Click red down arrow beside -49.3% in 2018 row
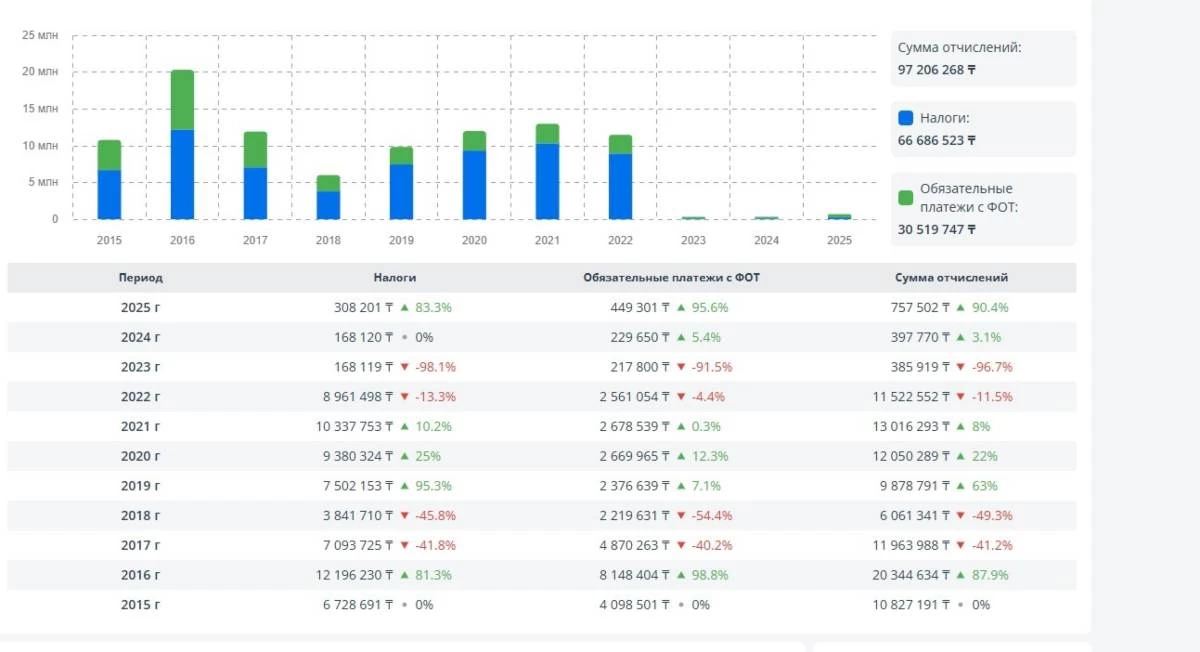Image resolution: width=1200 pixels, height=652 pixels. [960, 515]
